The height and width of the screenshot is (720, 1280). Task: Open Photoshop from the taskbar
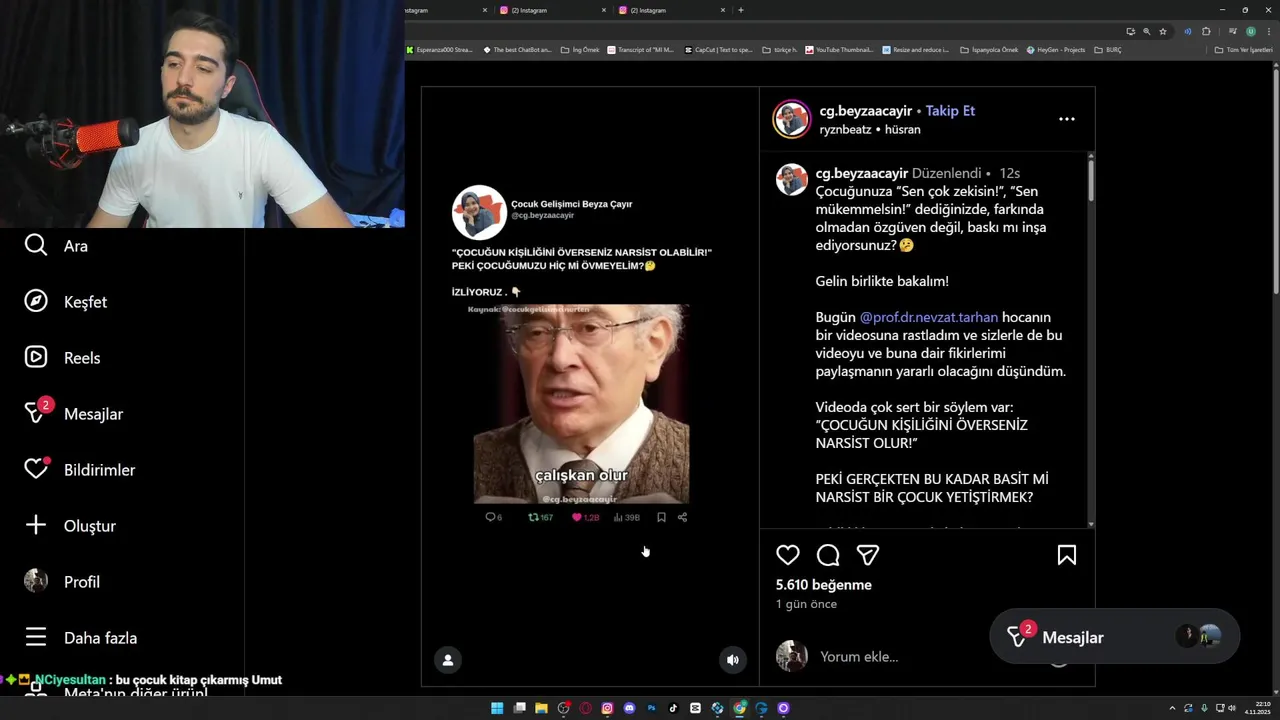(x=651, y=708)
